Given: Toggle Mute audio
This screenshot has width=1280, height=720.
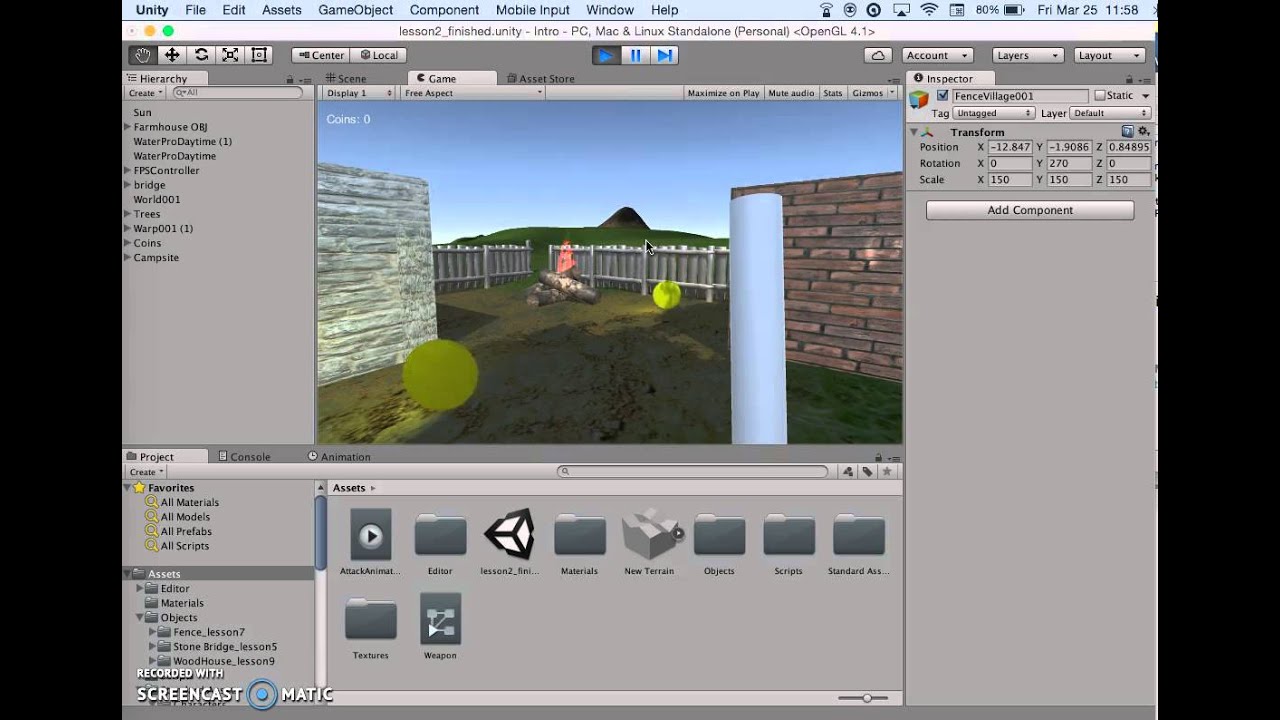Looking at the screenshot, I should click(x=791, y=93).
